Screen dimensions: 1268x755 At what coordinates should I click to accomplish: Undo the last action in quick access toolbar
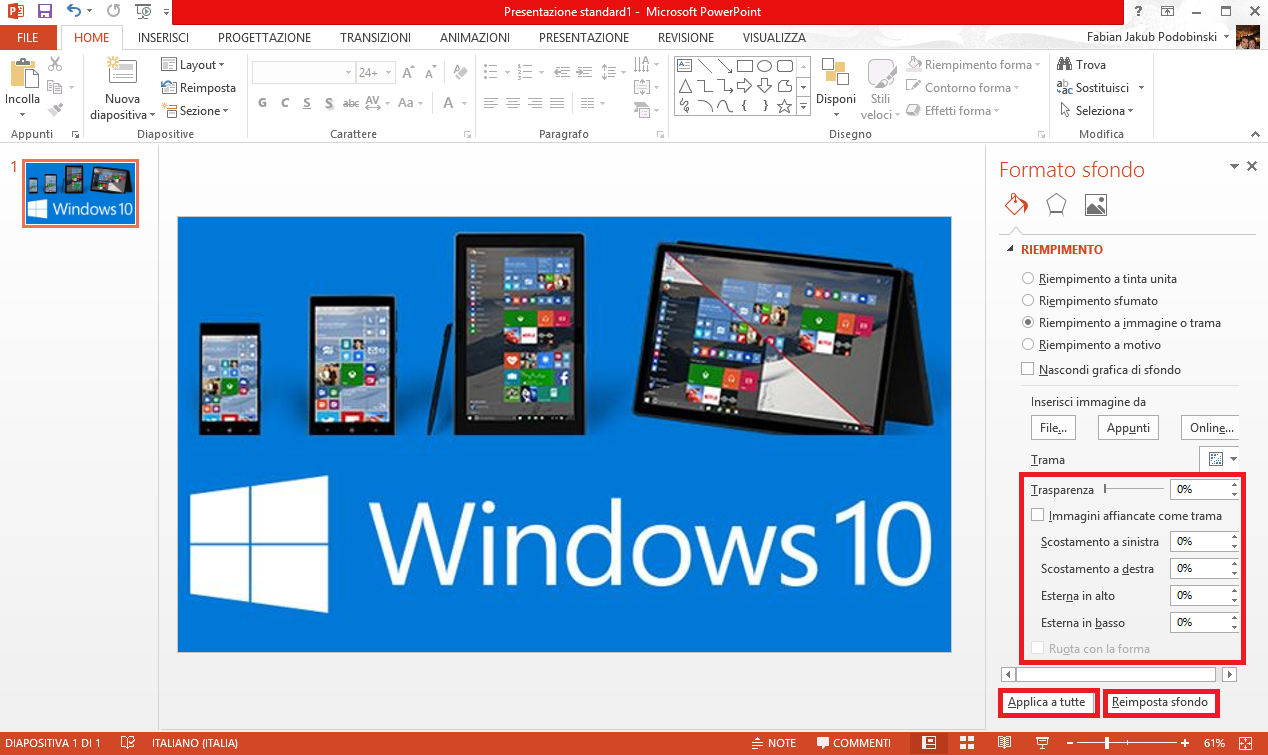point(74,11)
